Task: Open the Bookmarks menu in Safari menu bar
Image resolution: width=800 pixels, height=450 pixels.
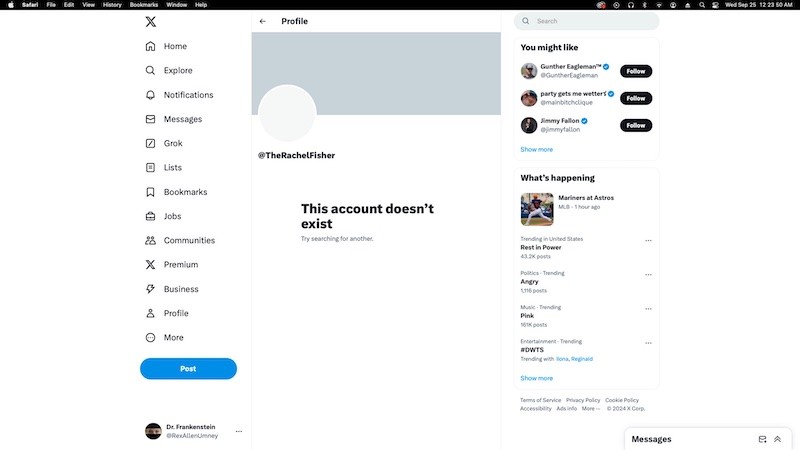Action: (144, 5)
